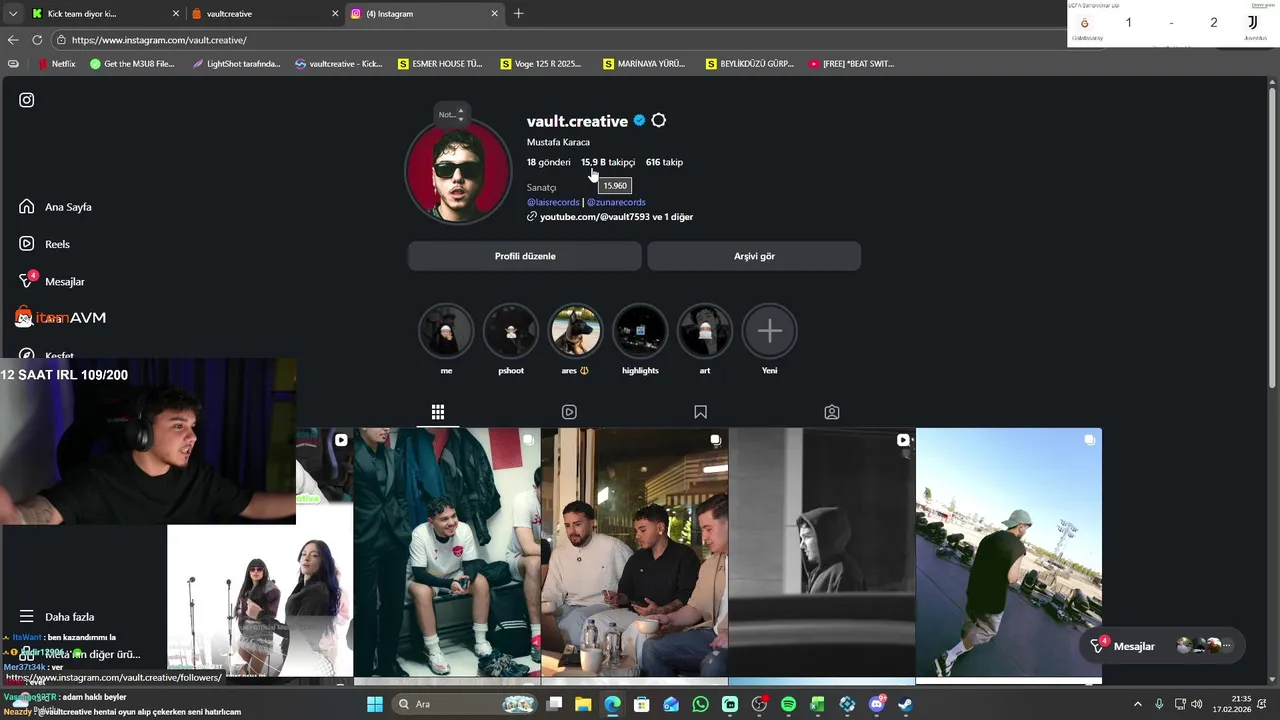Switch to the vaultcreative browser tab
1280x720 pixels.
pyautogui.click(x=265, y=14)
